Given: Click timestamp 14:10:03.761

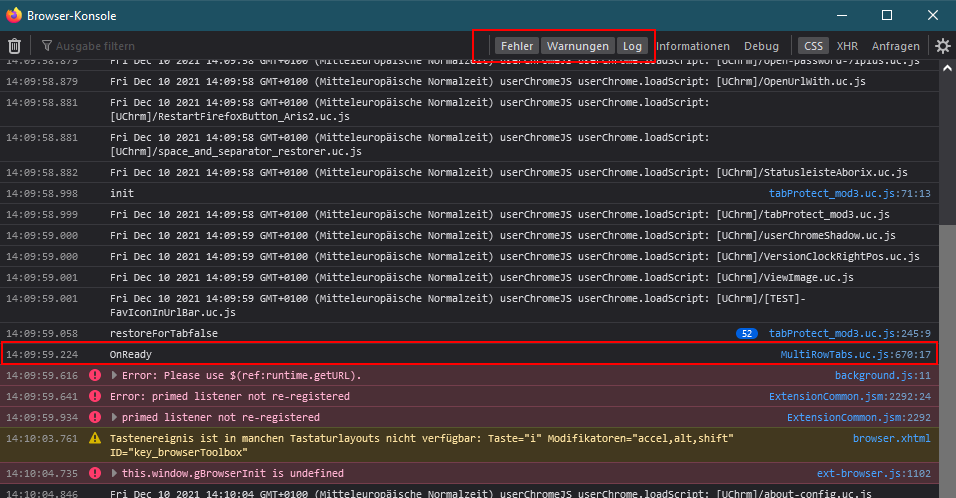Looking at the screenshot, I should coord(42,438).
